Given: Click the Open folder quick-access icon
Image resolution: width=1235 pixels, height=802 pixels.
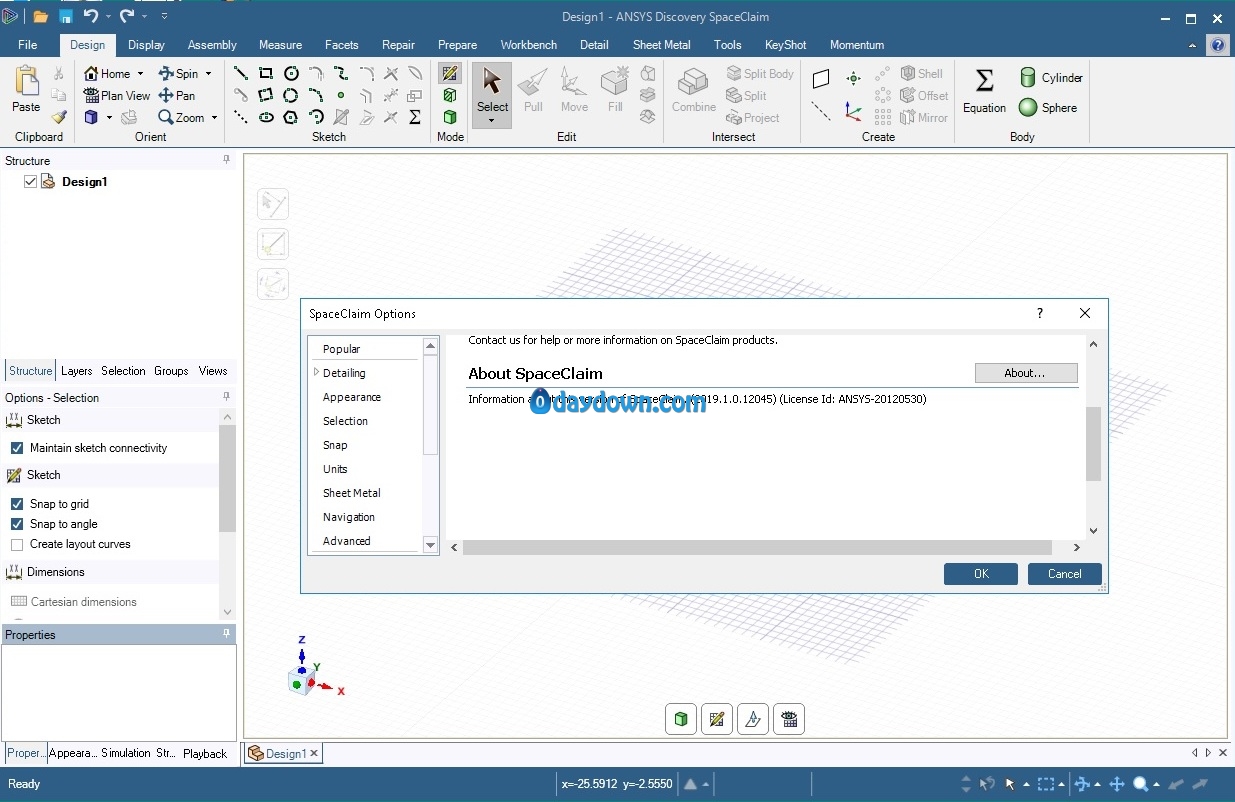Looking at the screenshot, I should [41, 17].
